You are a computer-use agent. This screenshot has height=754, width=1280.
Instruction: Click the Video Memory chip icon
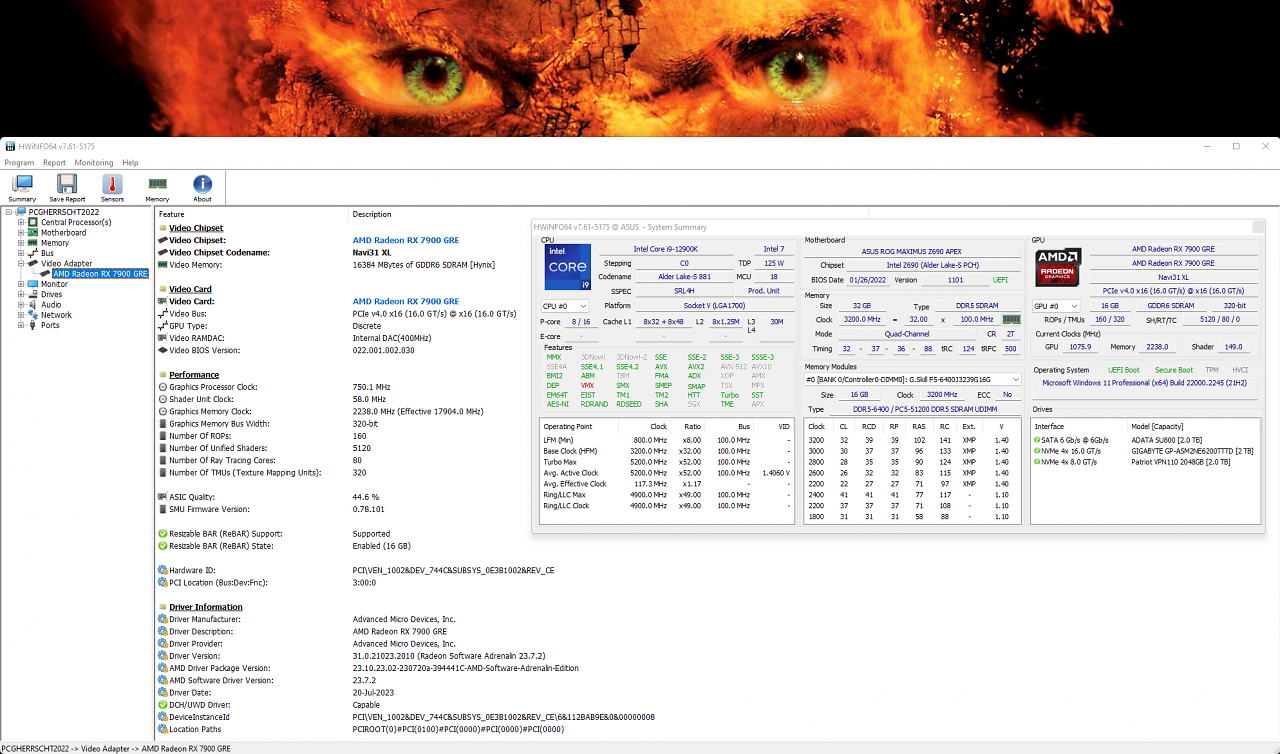click(163, 265)
